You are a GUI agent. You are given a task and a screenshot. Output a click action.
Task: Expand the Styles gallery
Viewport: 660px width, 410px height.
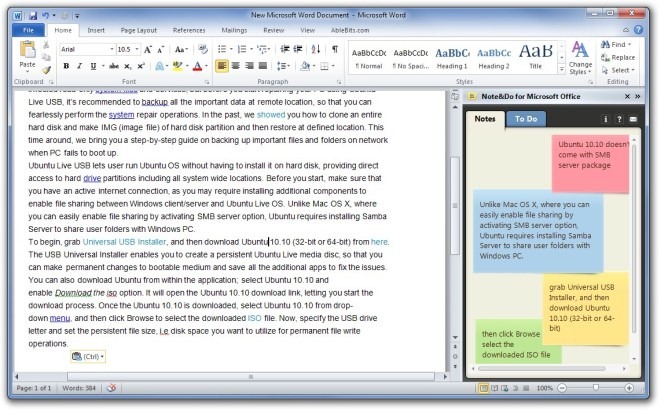click(562, 69)
